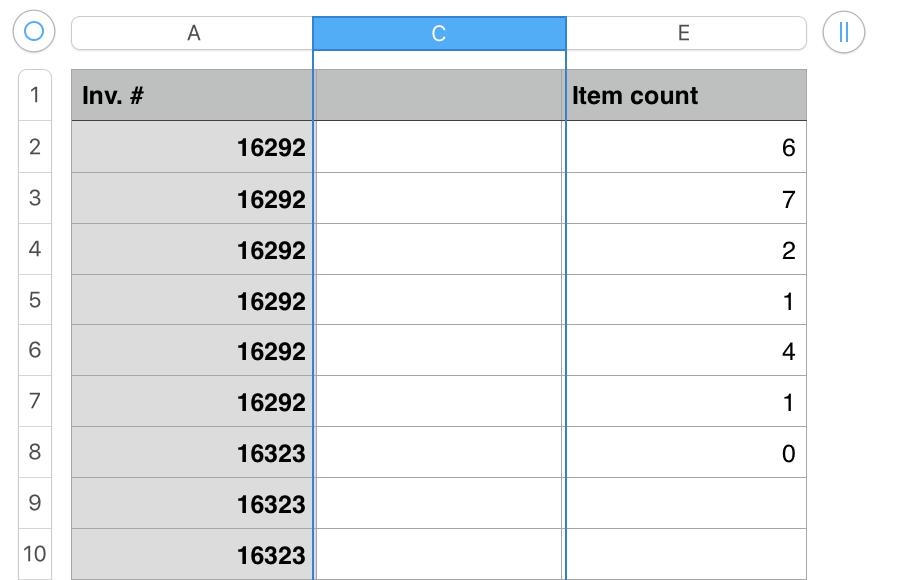Select column C header
This screenshot has width=900, height=580.
tap(439, 33)
